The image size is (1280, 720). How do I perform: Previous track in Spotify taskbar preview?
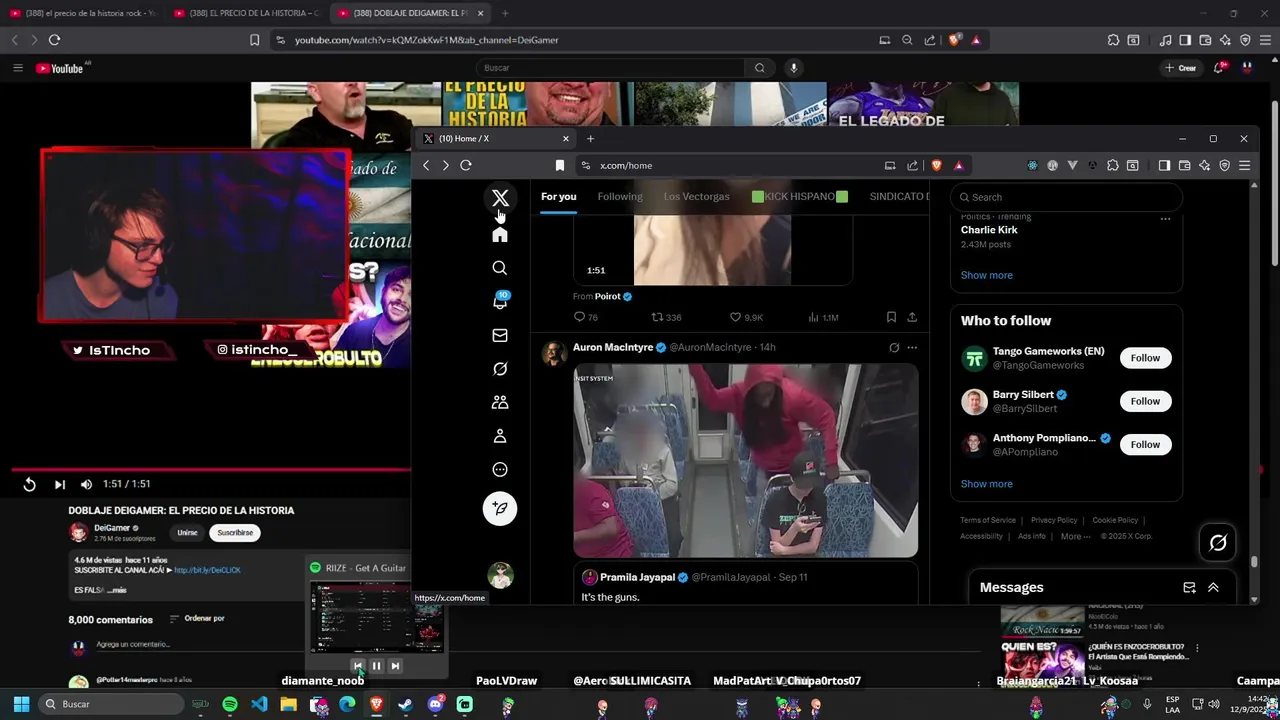click(357, 665)
